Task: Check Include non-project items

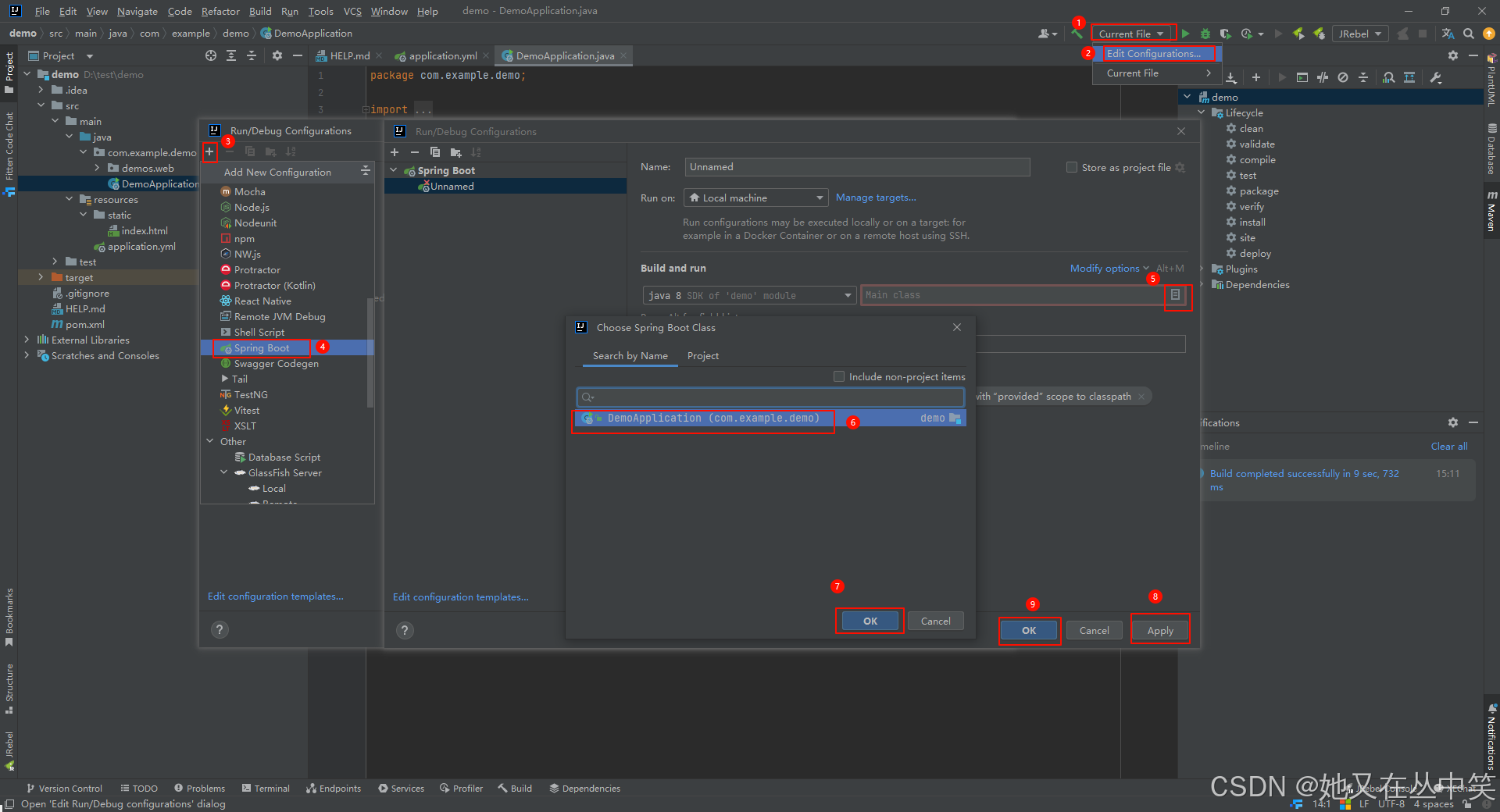Action: [839, 376]
